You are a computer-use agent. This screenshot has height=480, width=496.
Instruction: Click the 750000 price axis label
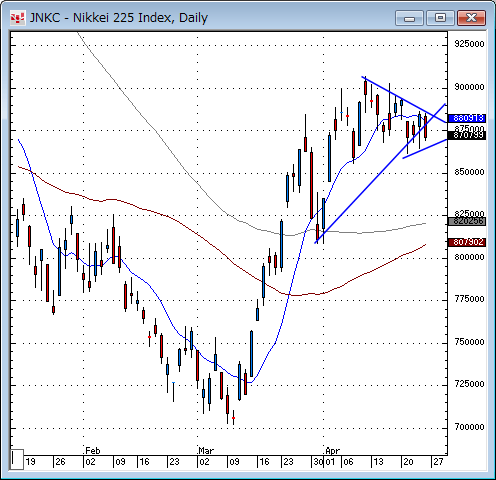pos(469,342)
